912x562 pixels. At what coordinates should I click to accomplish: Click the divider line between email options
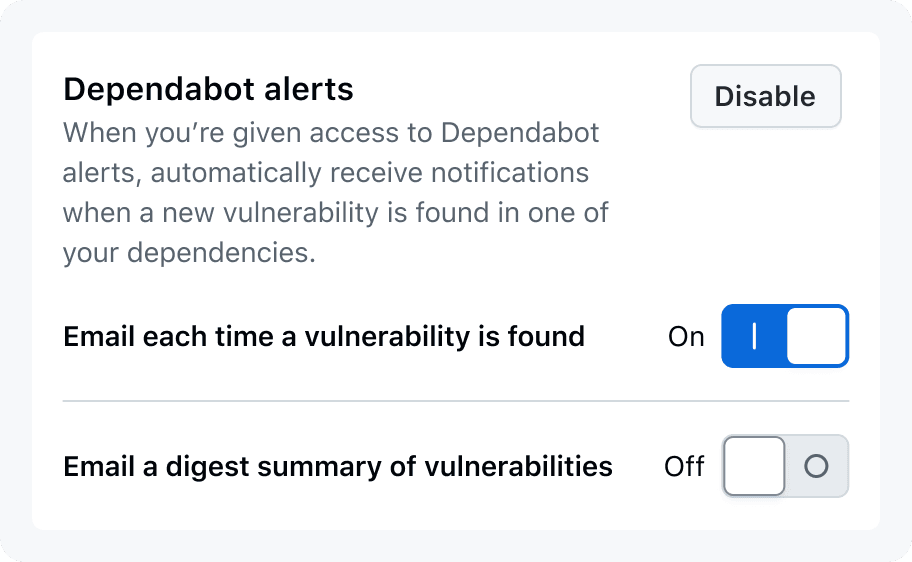pyautogui.click(x=455, y=401)
